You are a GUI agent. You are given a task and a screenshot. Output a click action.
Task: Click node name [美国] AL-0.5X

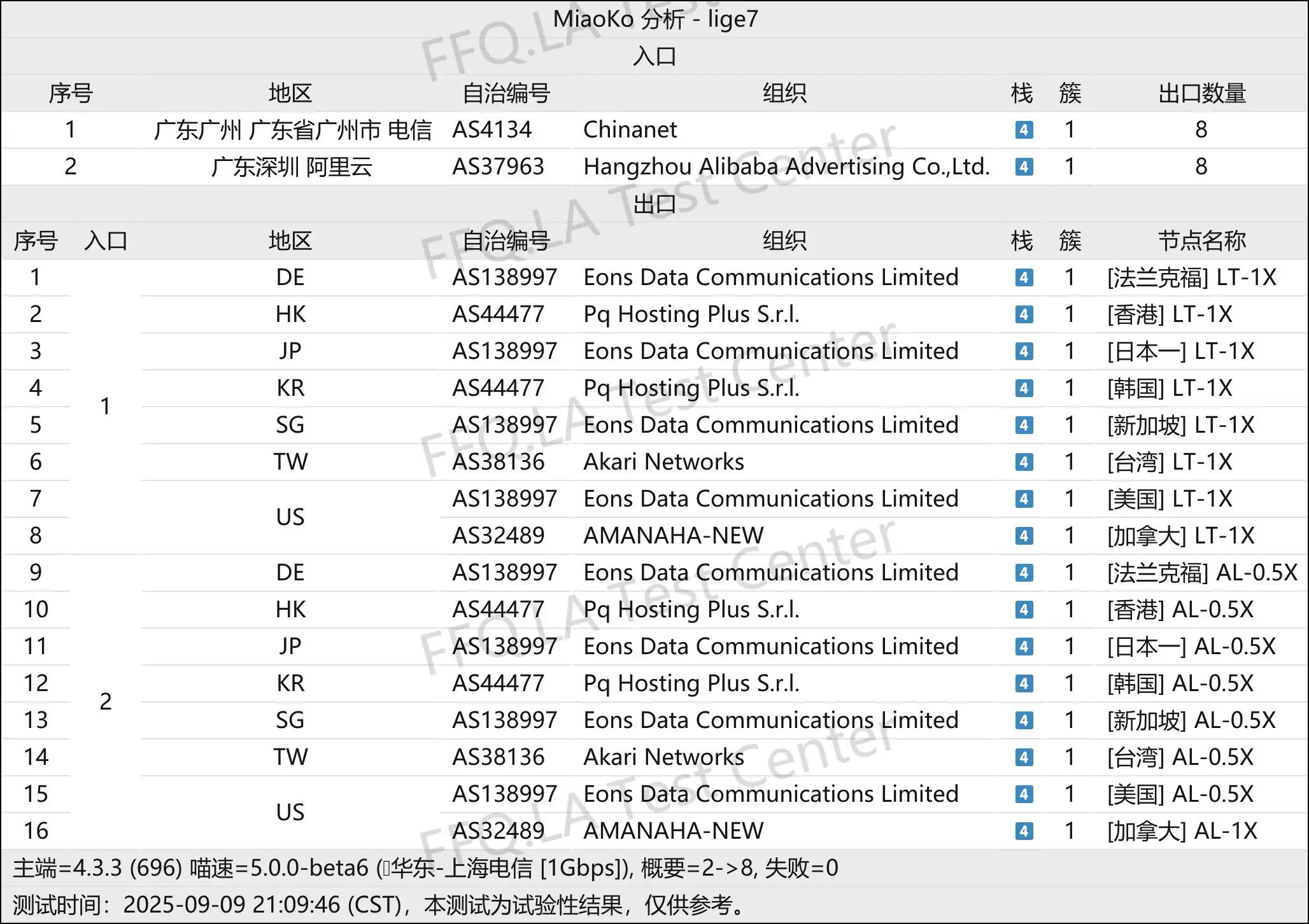[x=1180, y=794]
